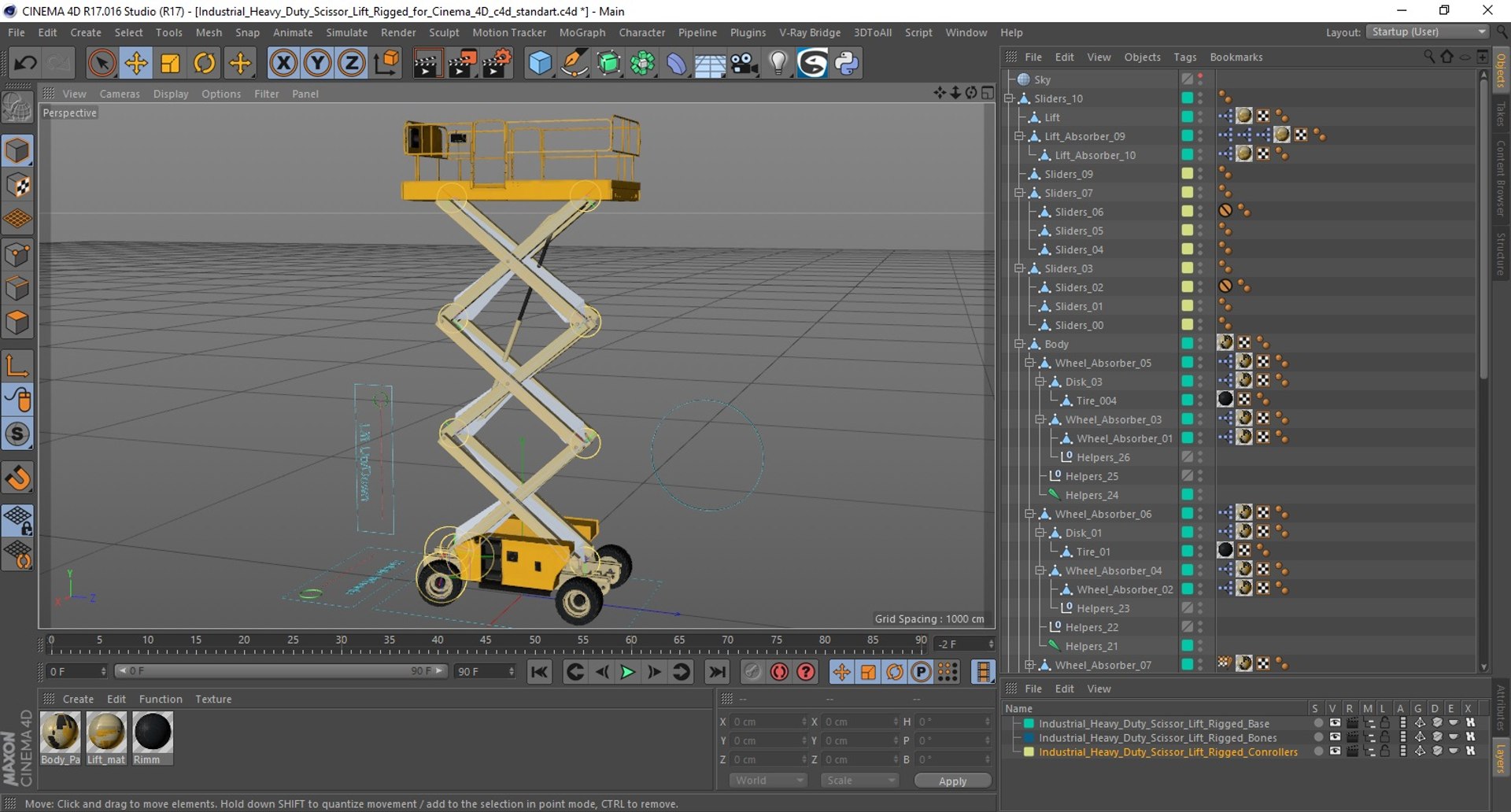Collapse the Sliders_10 tree node
The image size is (1511, 812).
click(x=1009, y=98)
